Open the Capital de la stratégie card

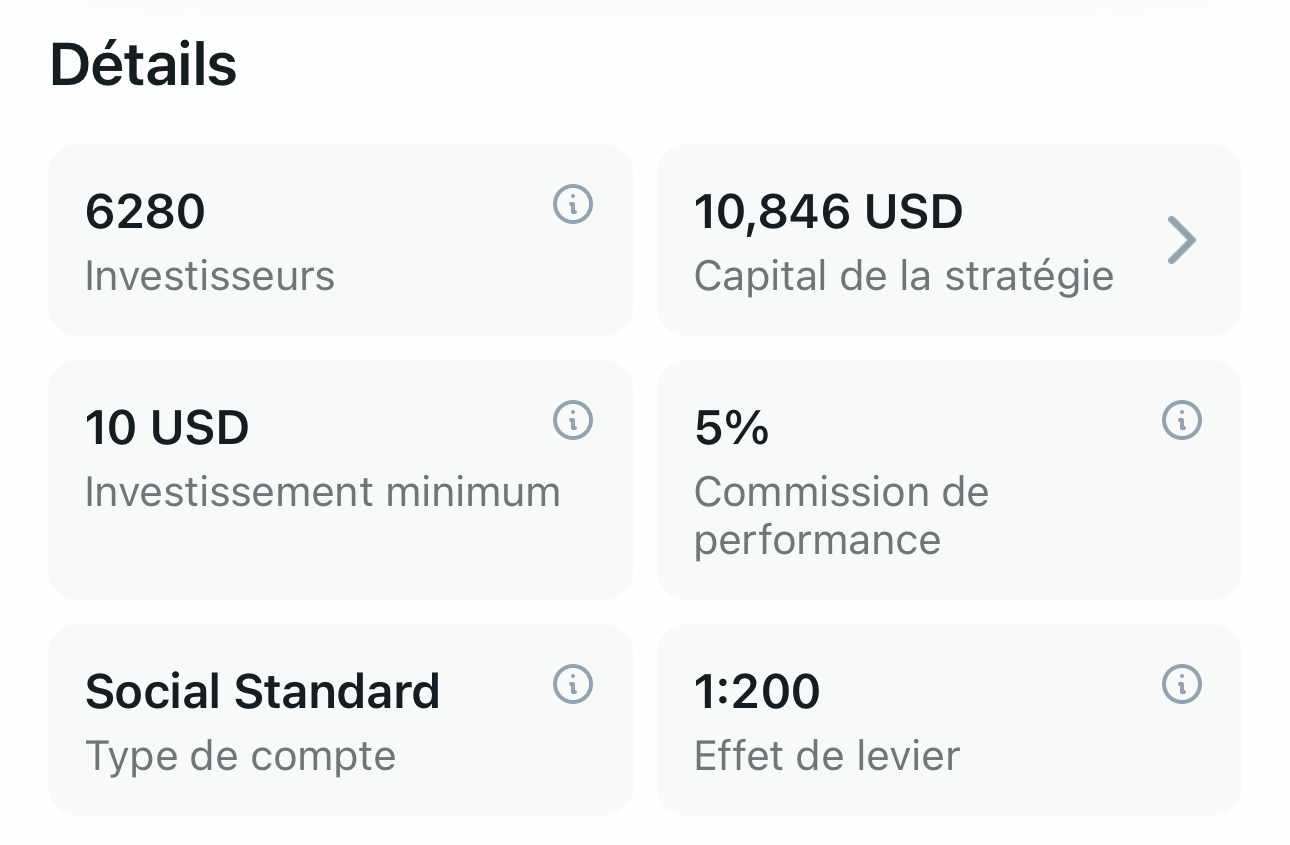[948, 240]
